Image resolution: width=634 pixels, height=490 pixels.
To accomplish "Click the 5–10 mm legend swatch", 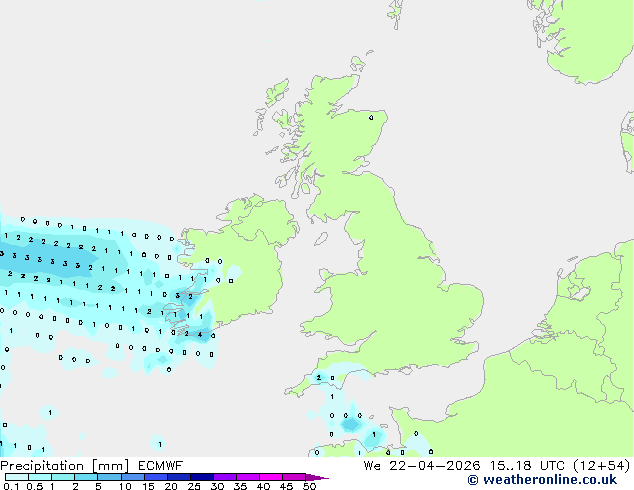I will [x=109, y=477].
